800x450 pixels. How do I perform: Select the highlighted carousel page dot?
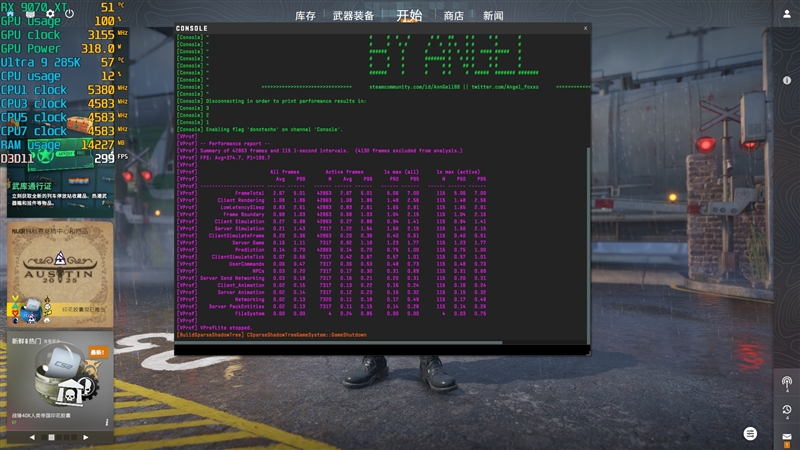tap(51, 437)
